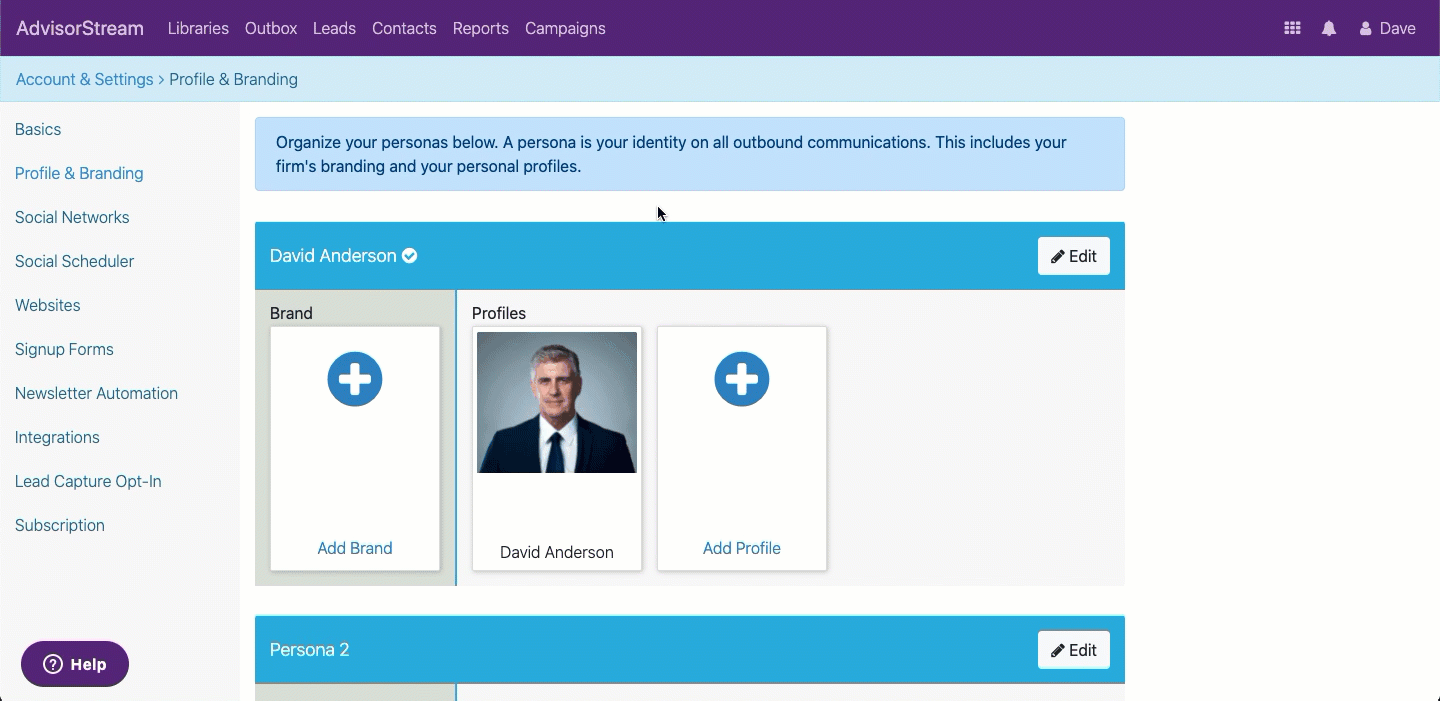Click the AdvisorStream logo
This screenshot has height=701, width=1440.
(80, 29)
